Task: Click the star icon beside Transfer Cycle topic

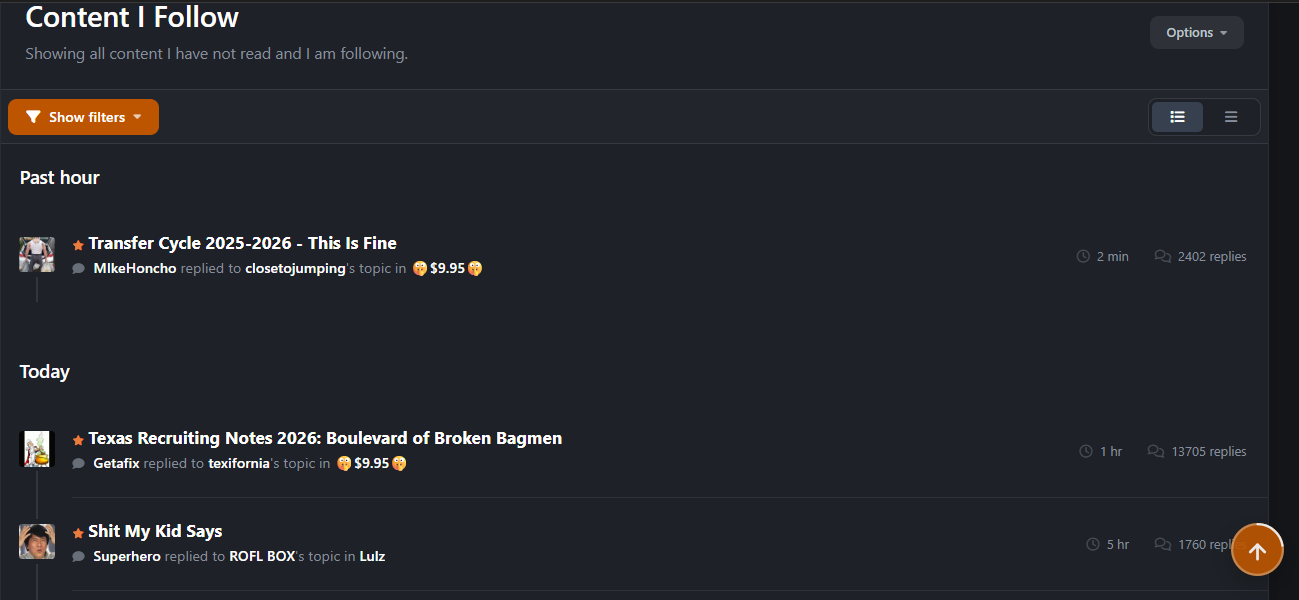Action: pyautogui.click(x=78, y=245)
